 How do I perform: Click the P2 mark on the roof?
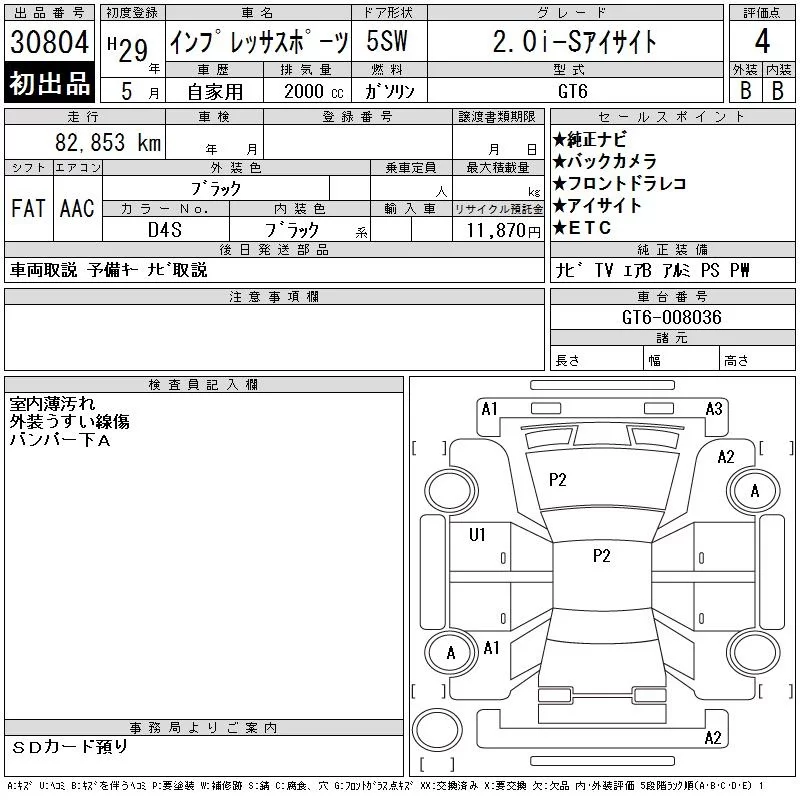(602, 556)
